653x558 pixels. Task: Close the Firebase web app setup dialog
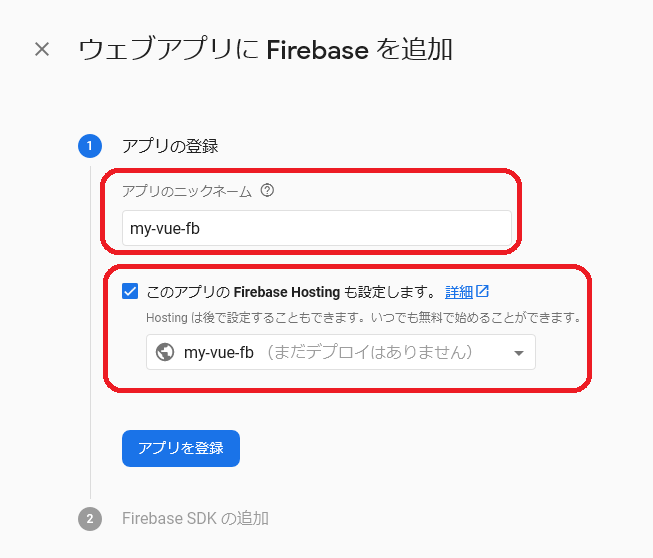click(x=42, y=49)
